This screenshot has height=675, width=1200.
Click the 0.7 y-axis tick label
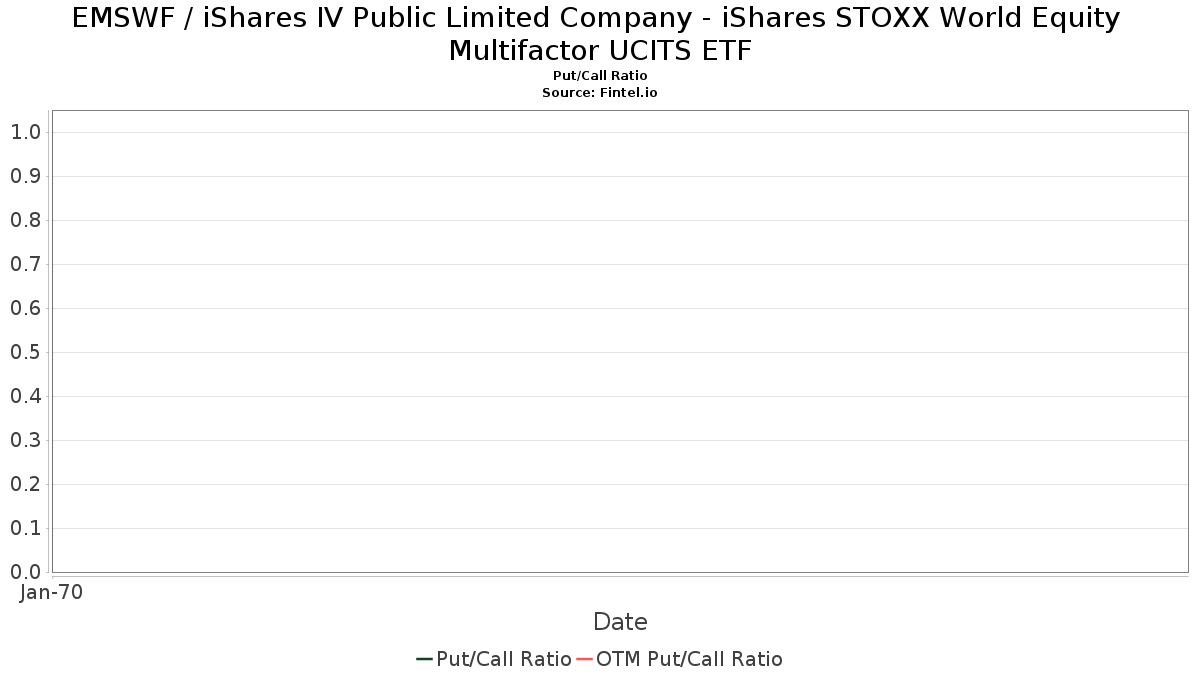pyautogui.click(x=26, y=264)
